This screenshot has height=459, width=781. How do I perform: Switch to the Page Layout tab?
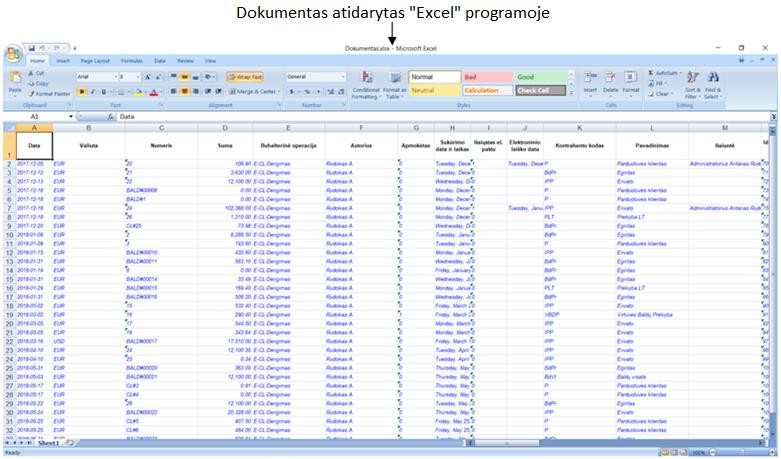(95, 61)
